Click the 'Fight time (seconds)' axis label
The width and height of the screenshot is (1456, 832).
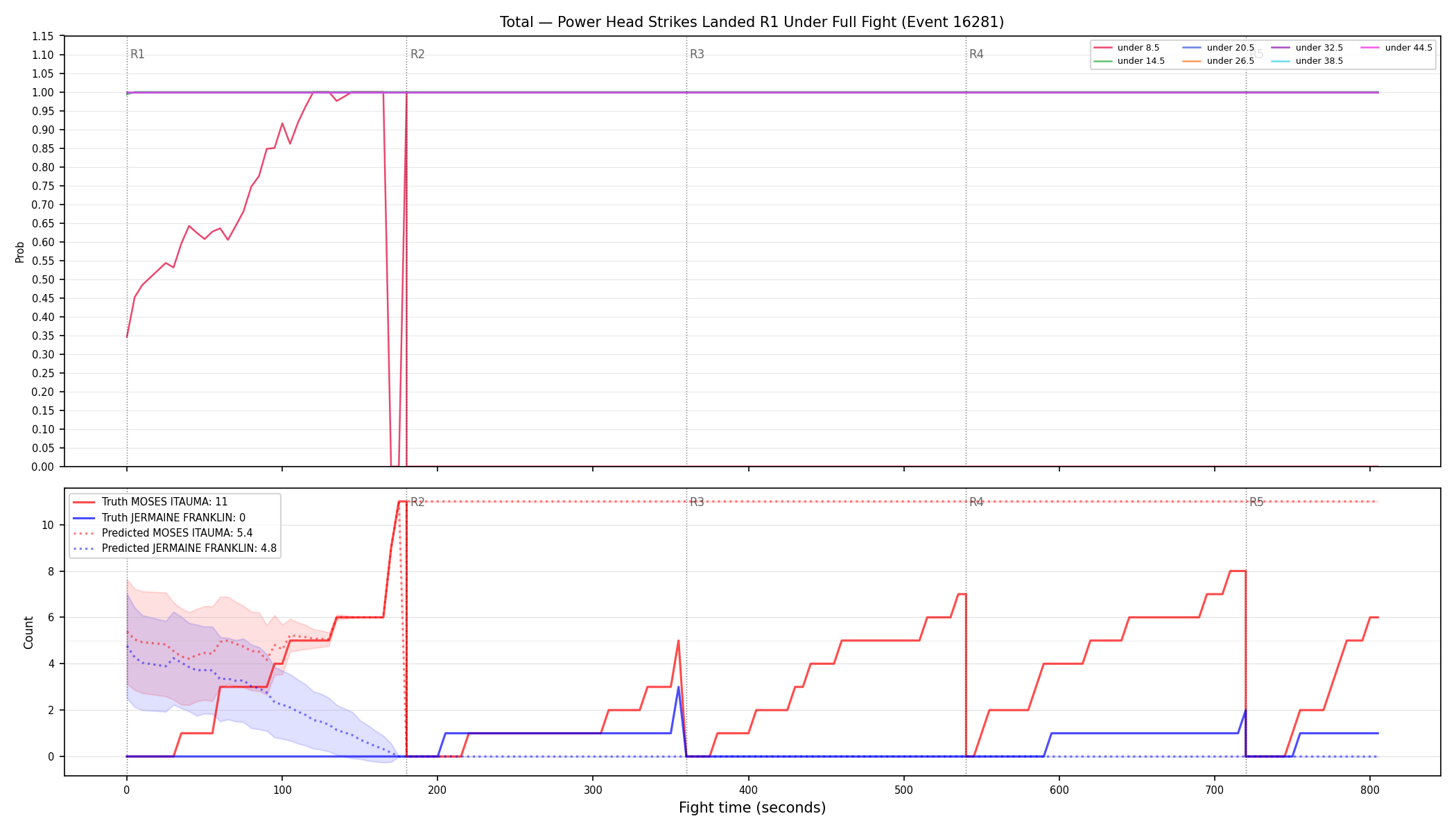tap(752, 808)
